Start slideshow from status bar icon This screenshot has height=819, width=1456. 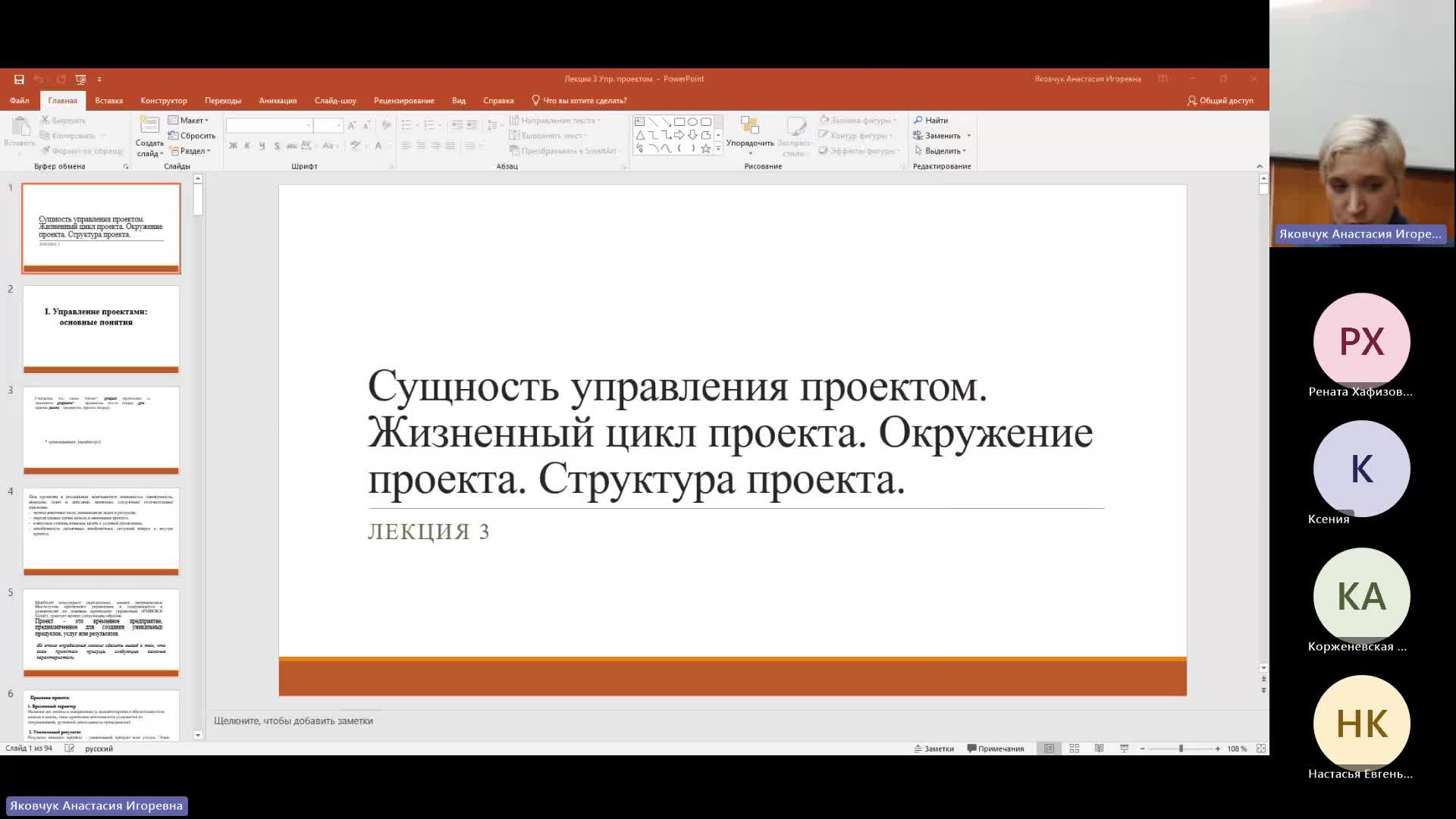pyautogui.click(x=1124, y=748)
